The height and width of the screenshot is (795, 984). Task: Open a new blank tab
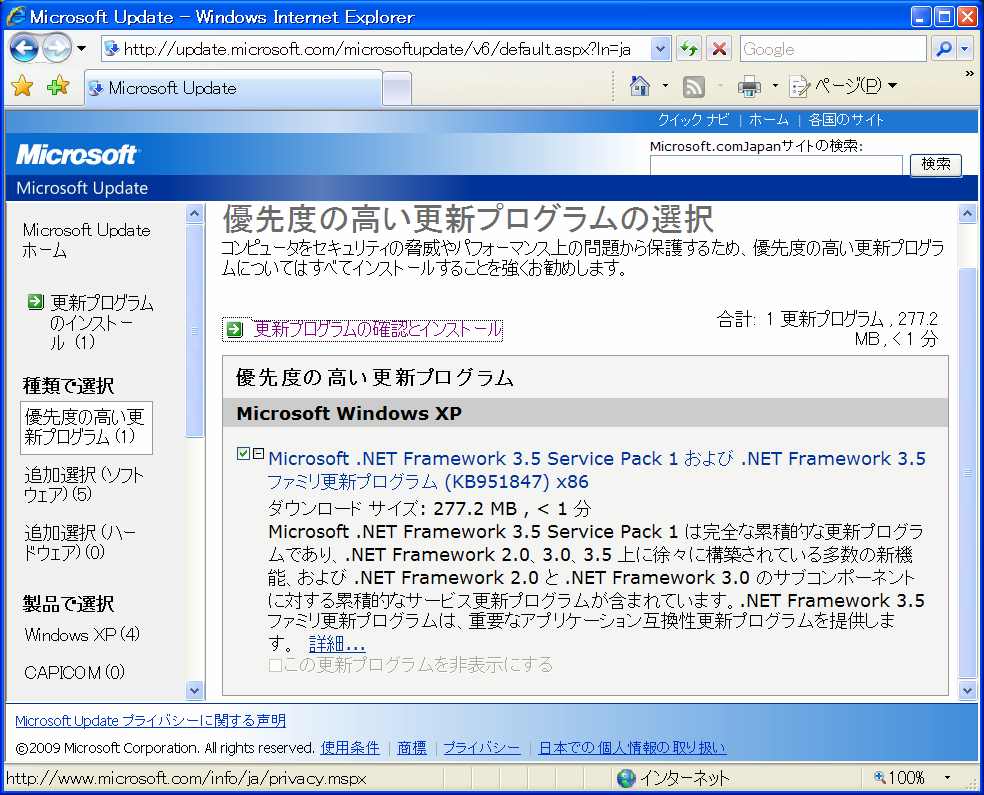[397, 89]
